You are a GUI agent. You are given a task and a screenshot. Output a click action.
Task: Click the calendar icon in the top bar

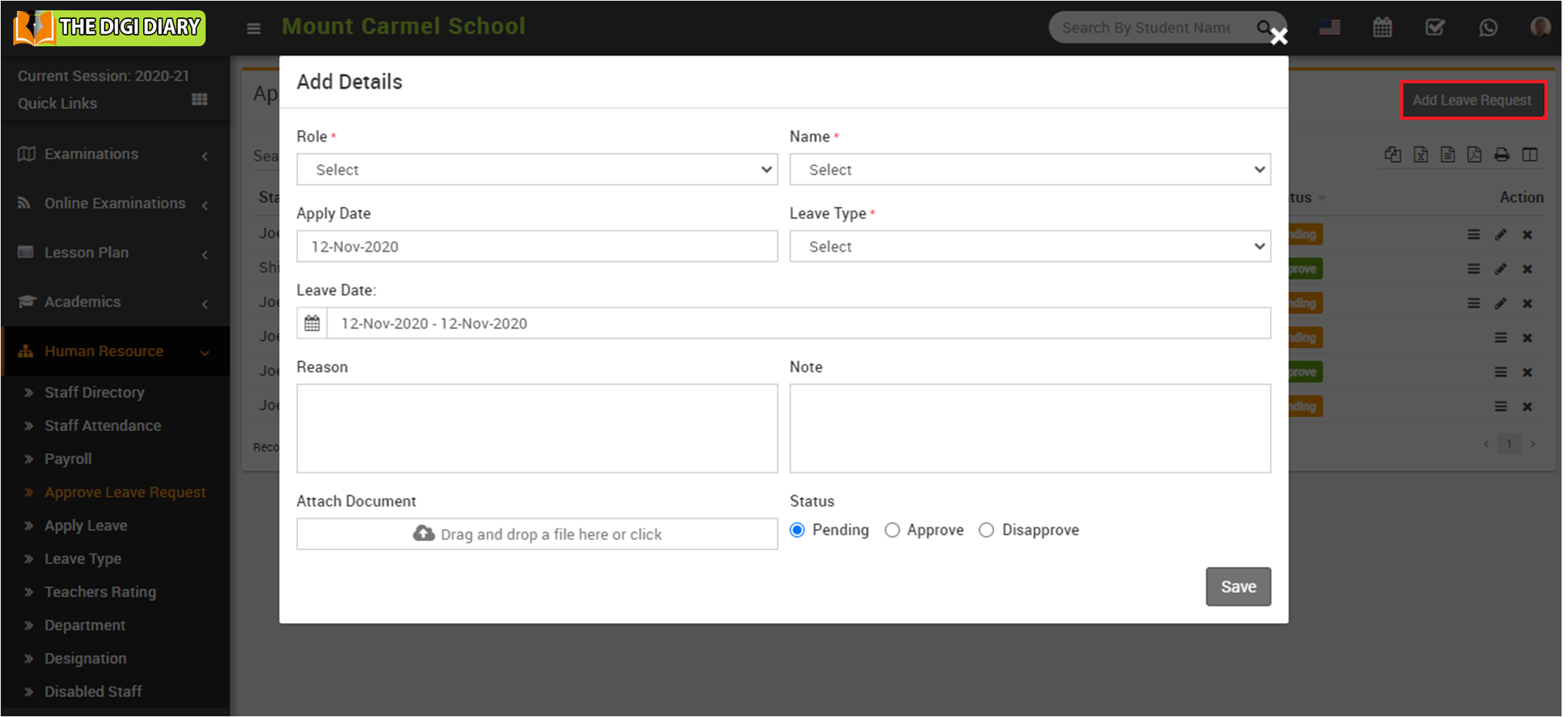point(1382,28)
